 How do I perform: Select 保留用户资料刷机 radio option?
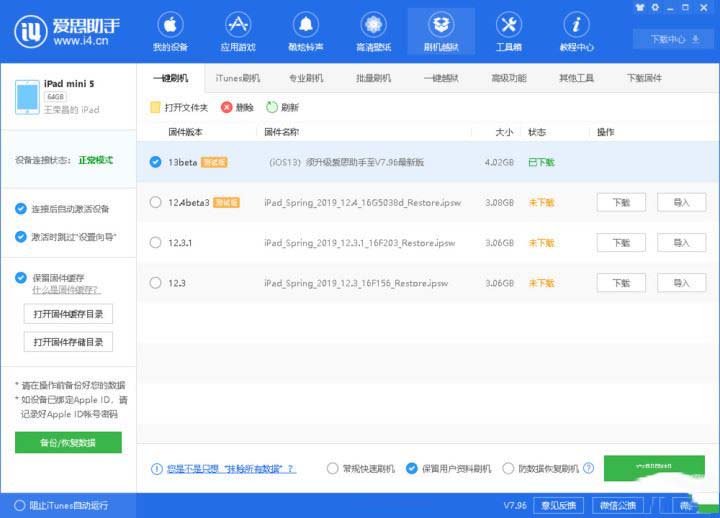(x=412, y=468)
